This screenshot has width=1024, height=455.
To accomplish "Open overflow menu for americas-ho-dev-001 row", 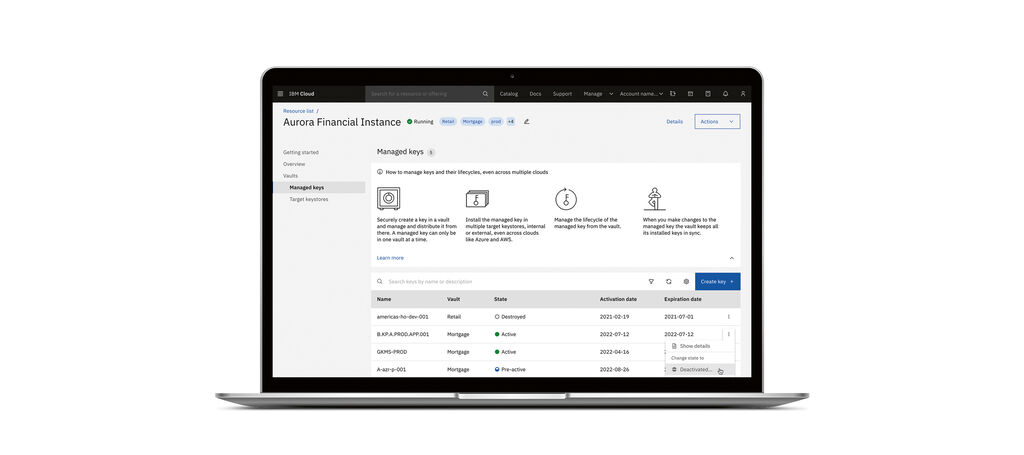I will point(729,317).
